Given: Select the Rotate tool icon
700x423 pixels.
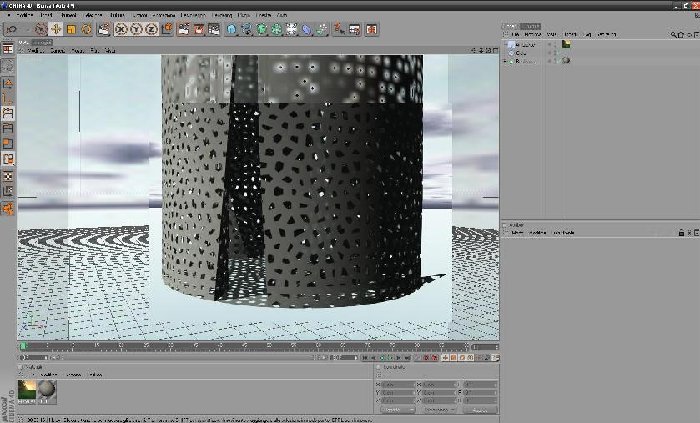Looking at the screenshot, I should [x=86, y=29].
